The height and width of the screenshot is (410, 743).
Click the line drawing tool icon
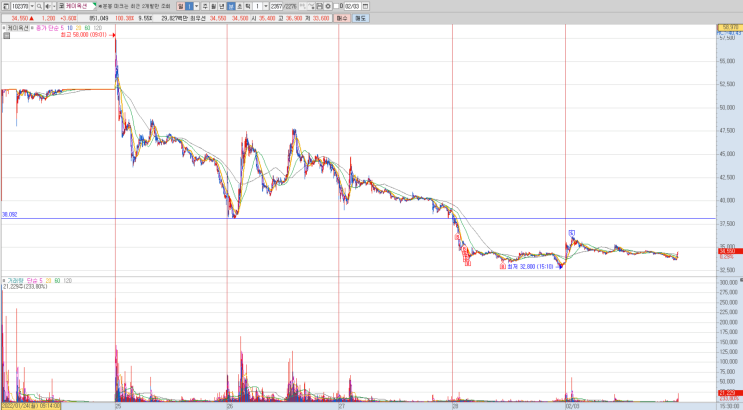[x=311, y=6]
